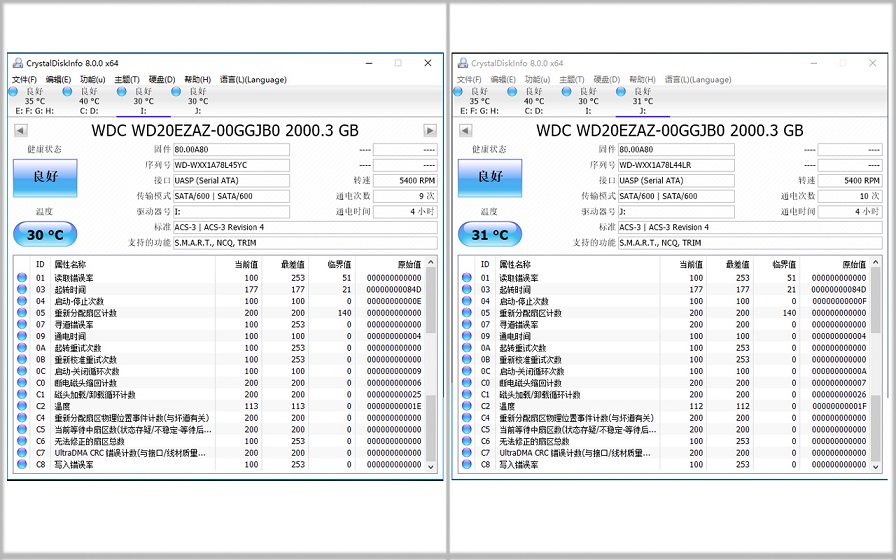The image size is (896, 560).
Task: Open 硬盘(D) menu in left window
Action: tap(162, 79)
